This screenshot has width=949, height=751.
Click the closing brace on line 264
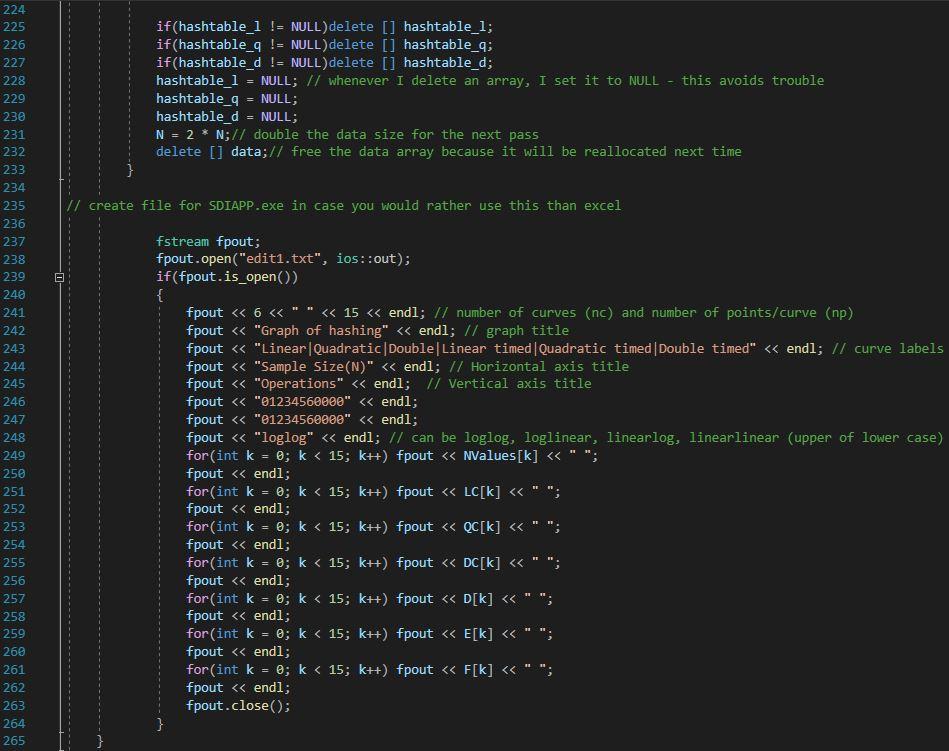(x=157, y=723)
